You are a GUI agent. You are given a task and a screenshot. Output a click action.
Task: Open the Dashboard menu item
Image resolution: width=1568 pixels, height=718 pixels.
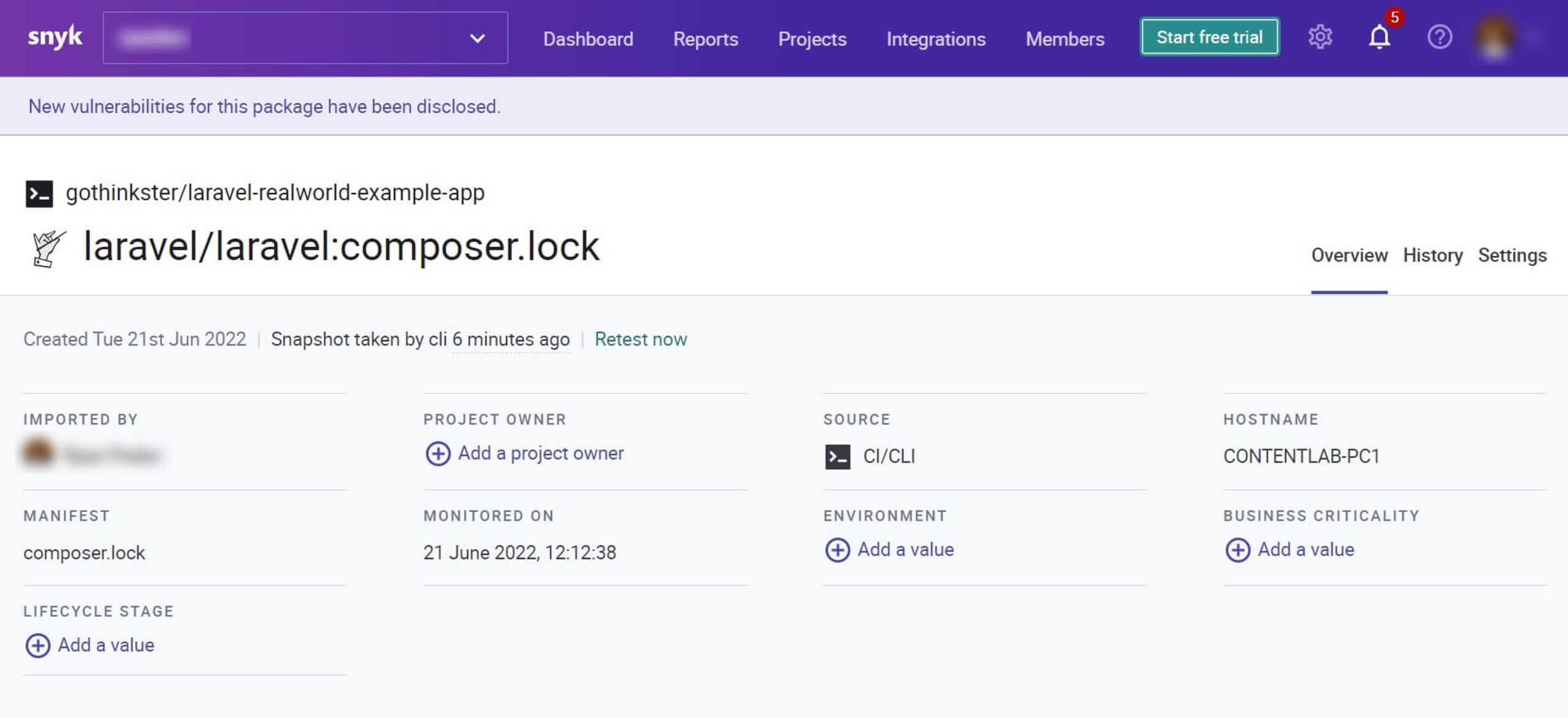(588, 39)
